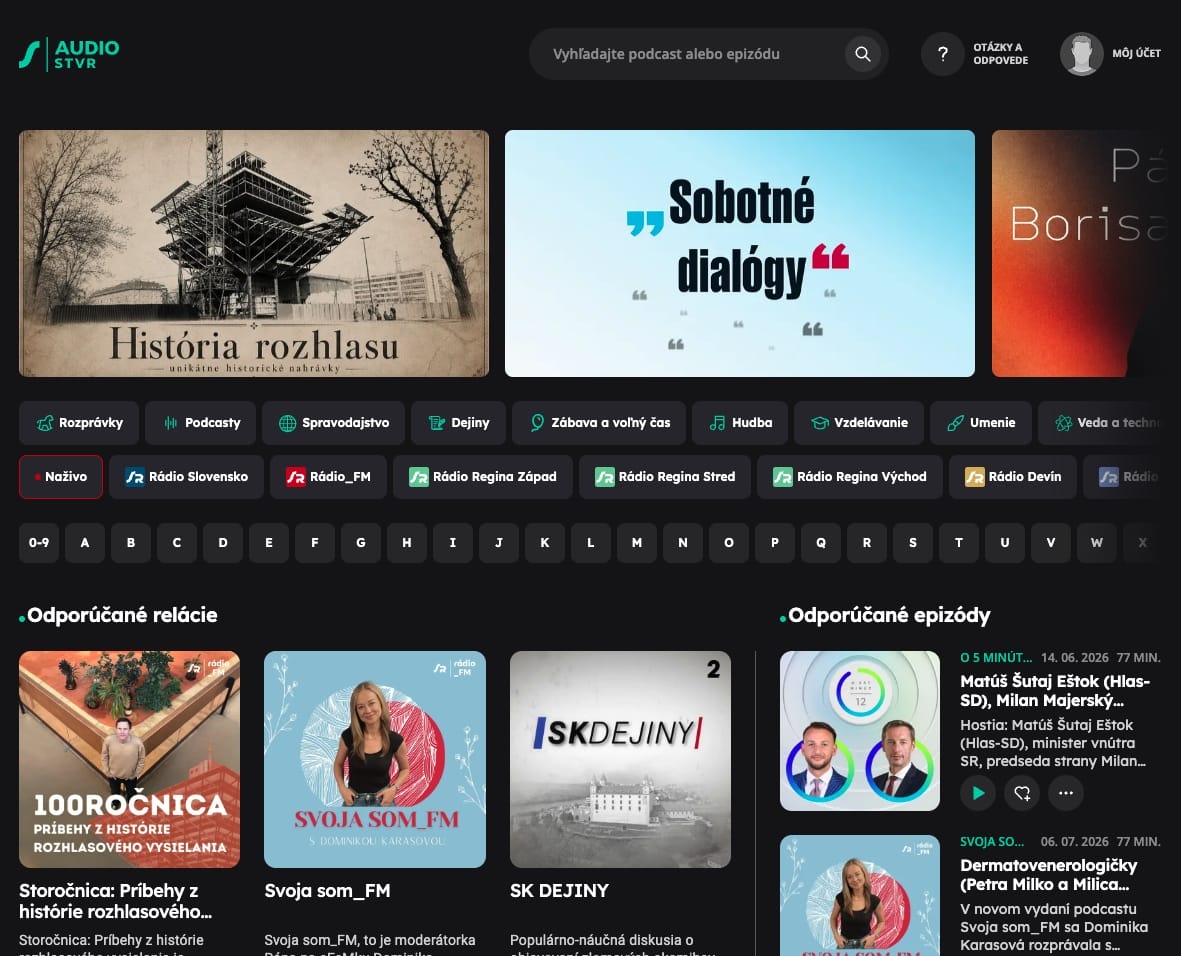
Task: Filter shows by letter F
Action: click(315, 542)
